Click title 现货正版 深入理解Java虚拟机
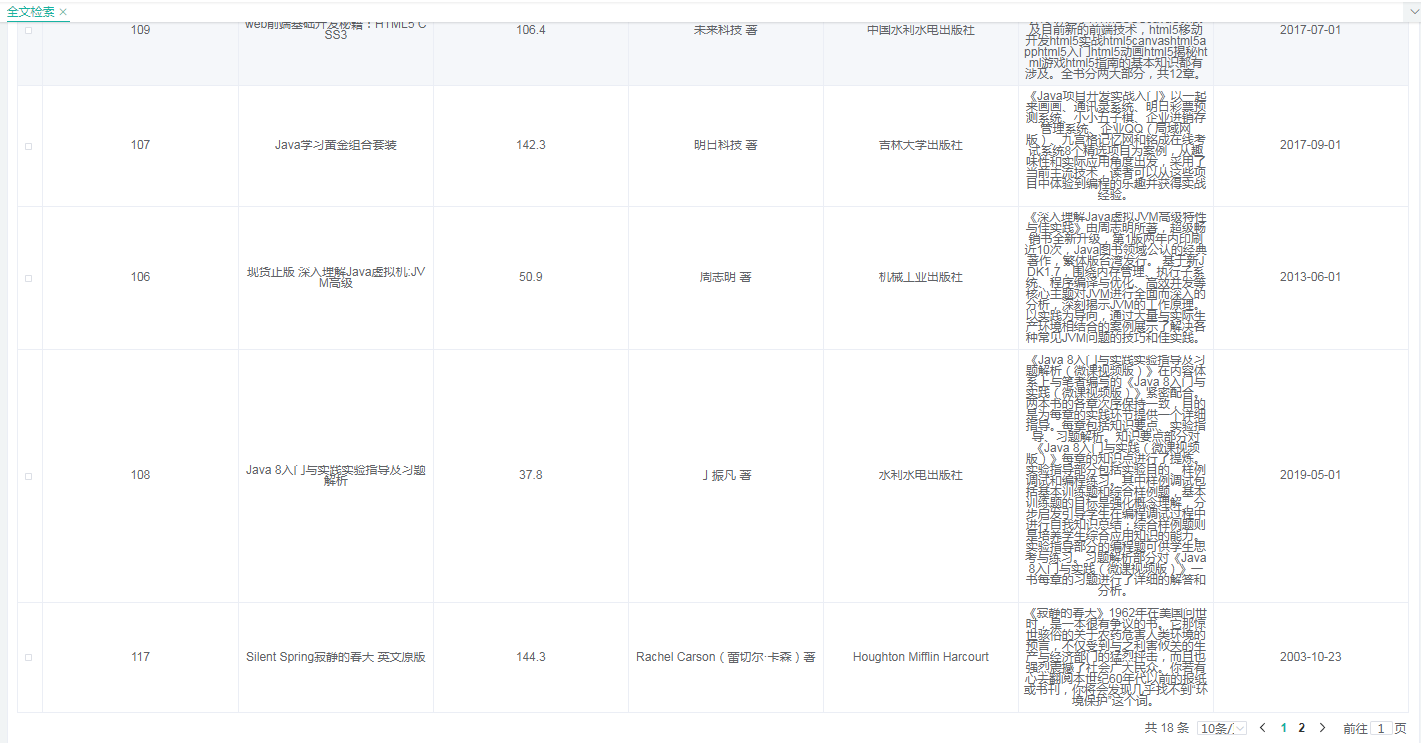 [336, 277]
